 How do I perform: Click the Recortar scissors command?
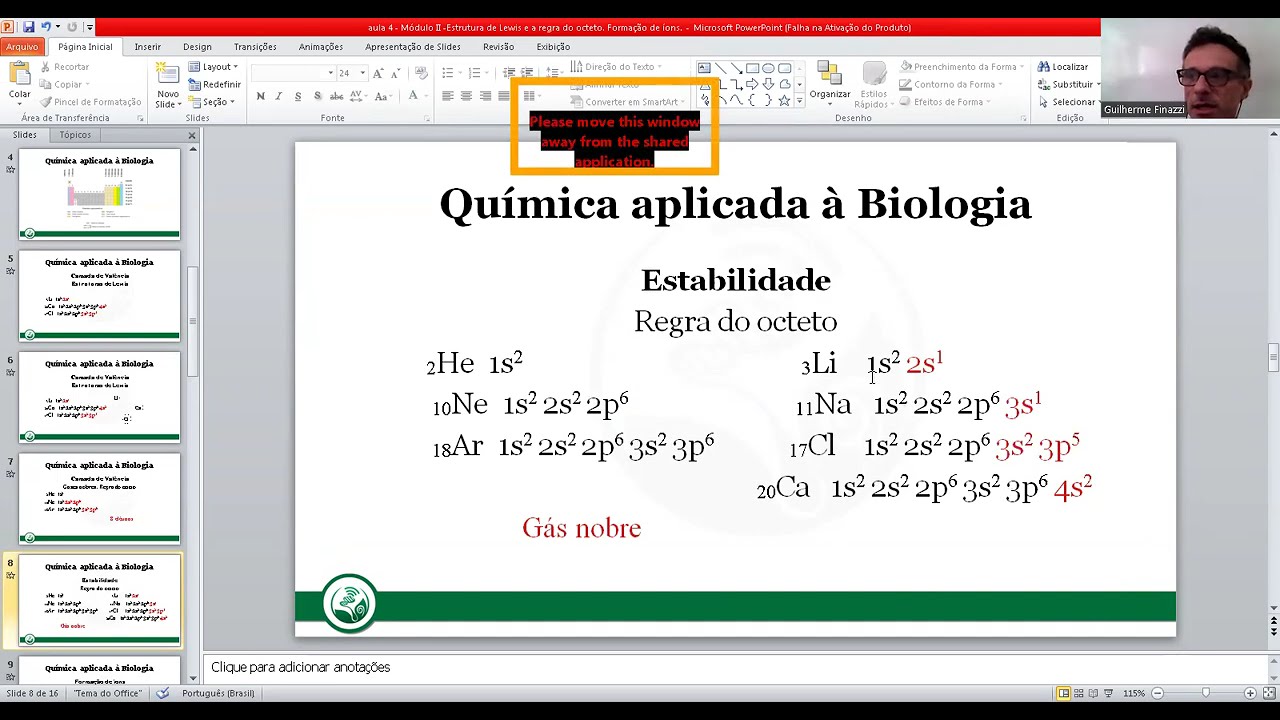[x=64, y=67]
